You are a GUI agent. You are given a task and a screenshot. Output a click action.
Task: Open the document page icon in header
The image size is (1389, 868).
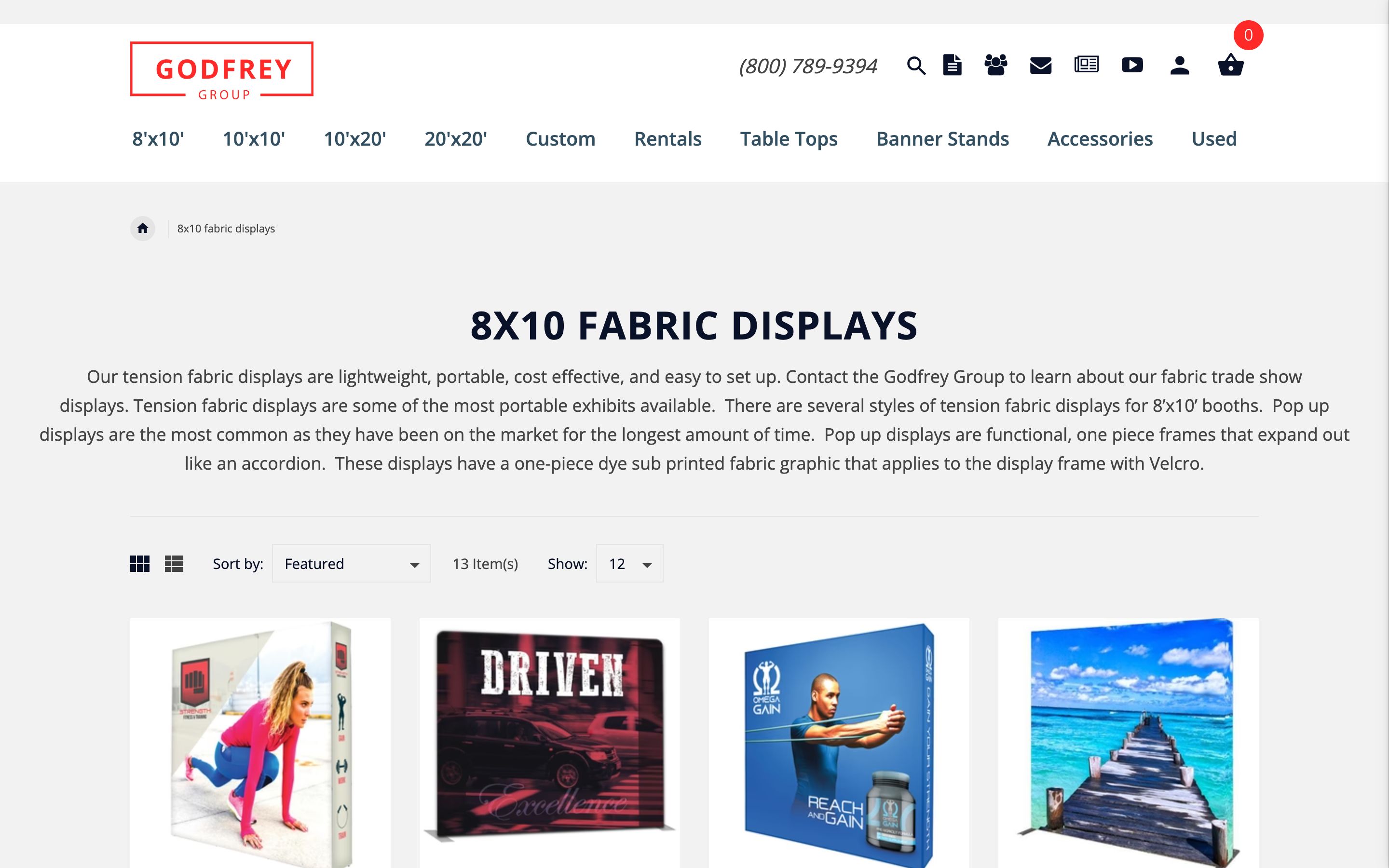click(952, 65)
